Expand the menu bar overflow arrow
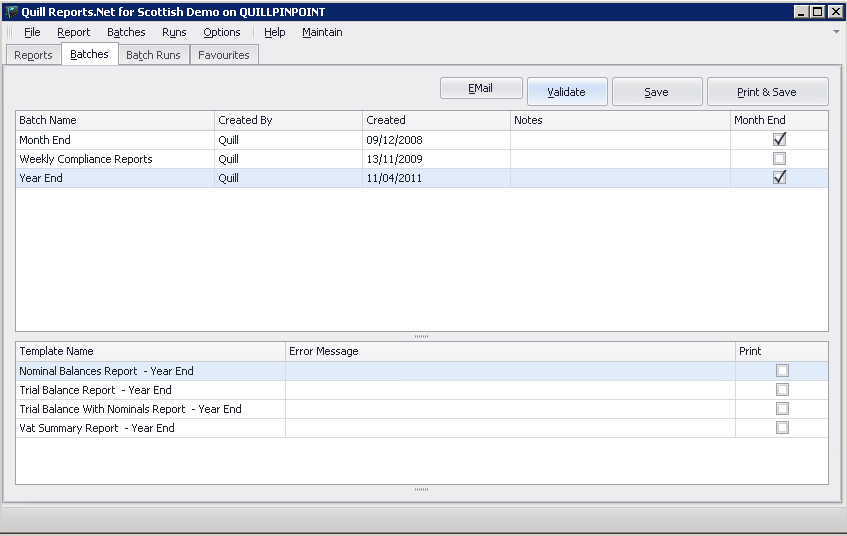The image size is (847, 536). pos(836,32)
